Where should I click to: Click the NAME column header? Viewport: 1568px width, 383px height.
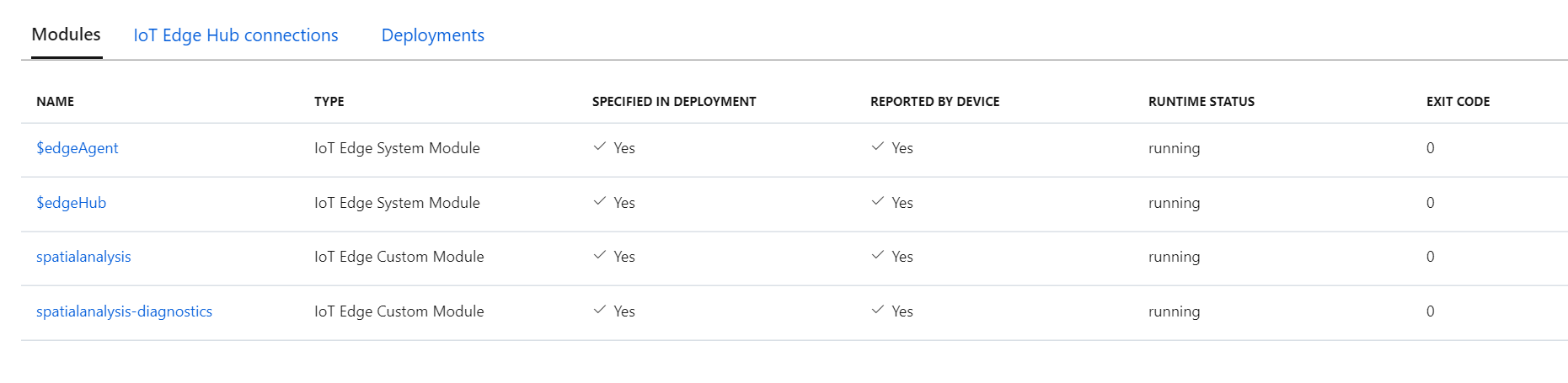tap(56, 102)
